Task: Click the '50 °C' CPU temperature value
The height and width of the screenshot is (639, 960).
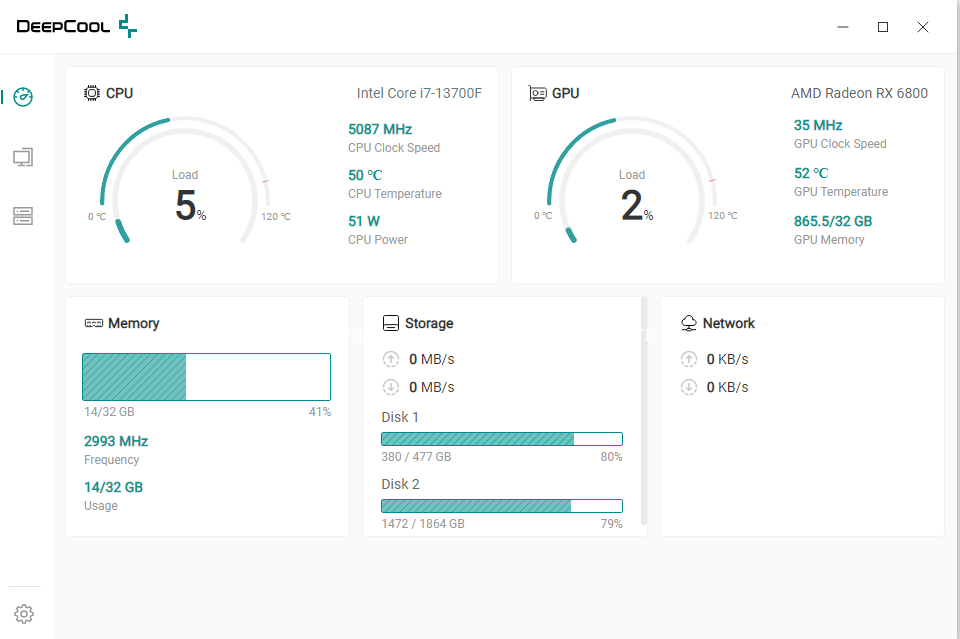Action: [x=365, y=175]
